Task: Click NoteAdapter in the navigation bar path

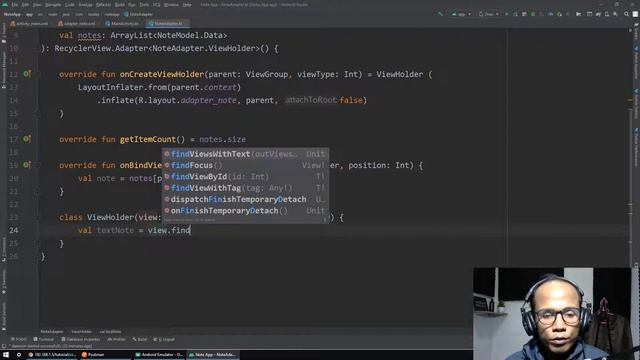Action: coord(139,14)
